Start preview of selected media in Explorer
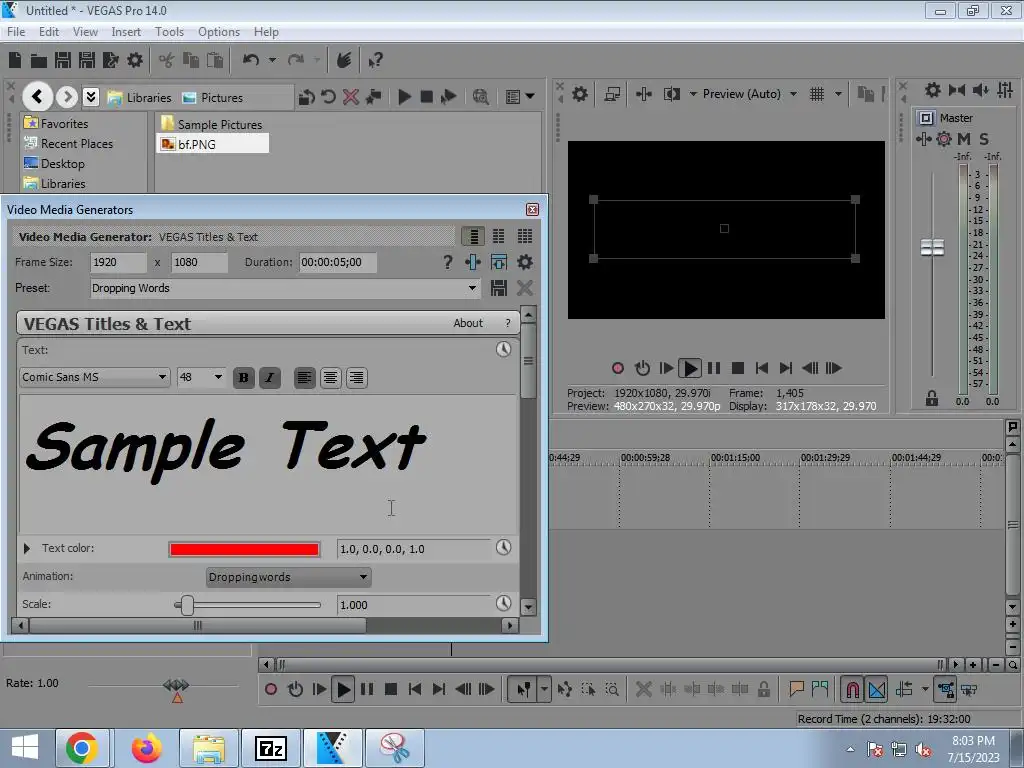This screenshot has width=1024, height=768. 404,97
